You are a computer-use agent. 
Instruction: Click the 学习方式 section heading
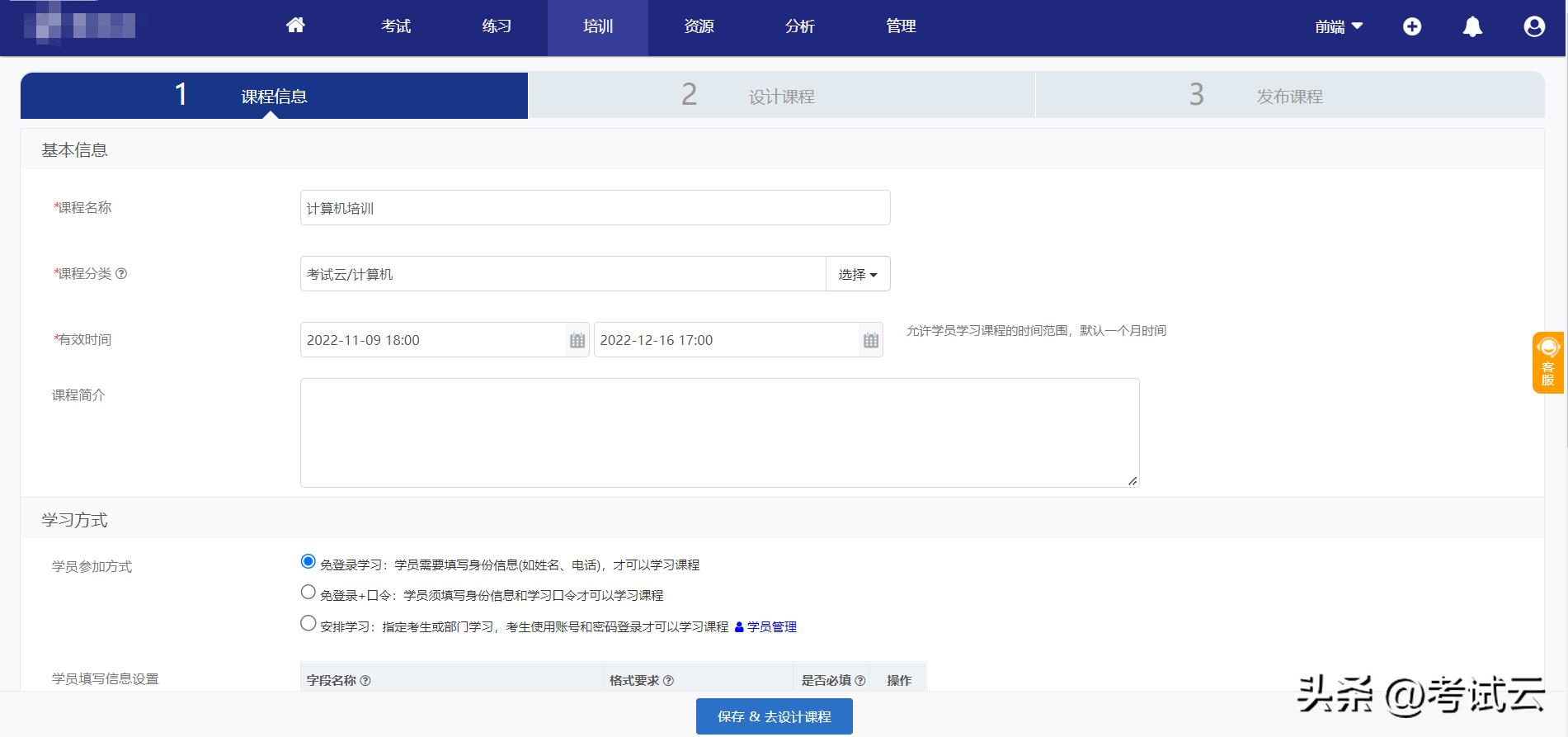click(x=74, y=520)
